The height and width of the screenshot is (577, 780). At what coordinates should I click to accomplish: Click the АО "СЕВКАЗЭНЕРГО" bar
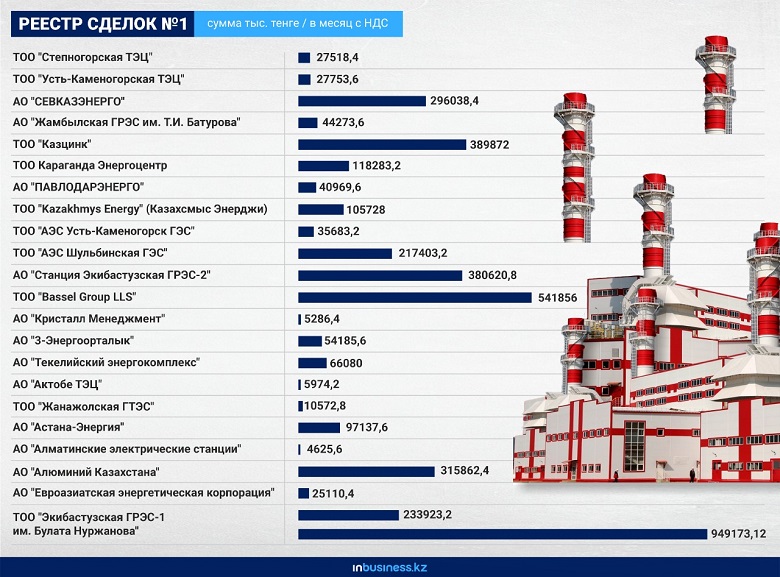(362, 101)
